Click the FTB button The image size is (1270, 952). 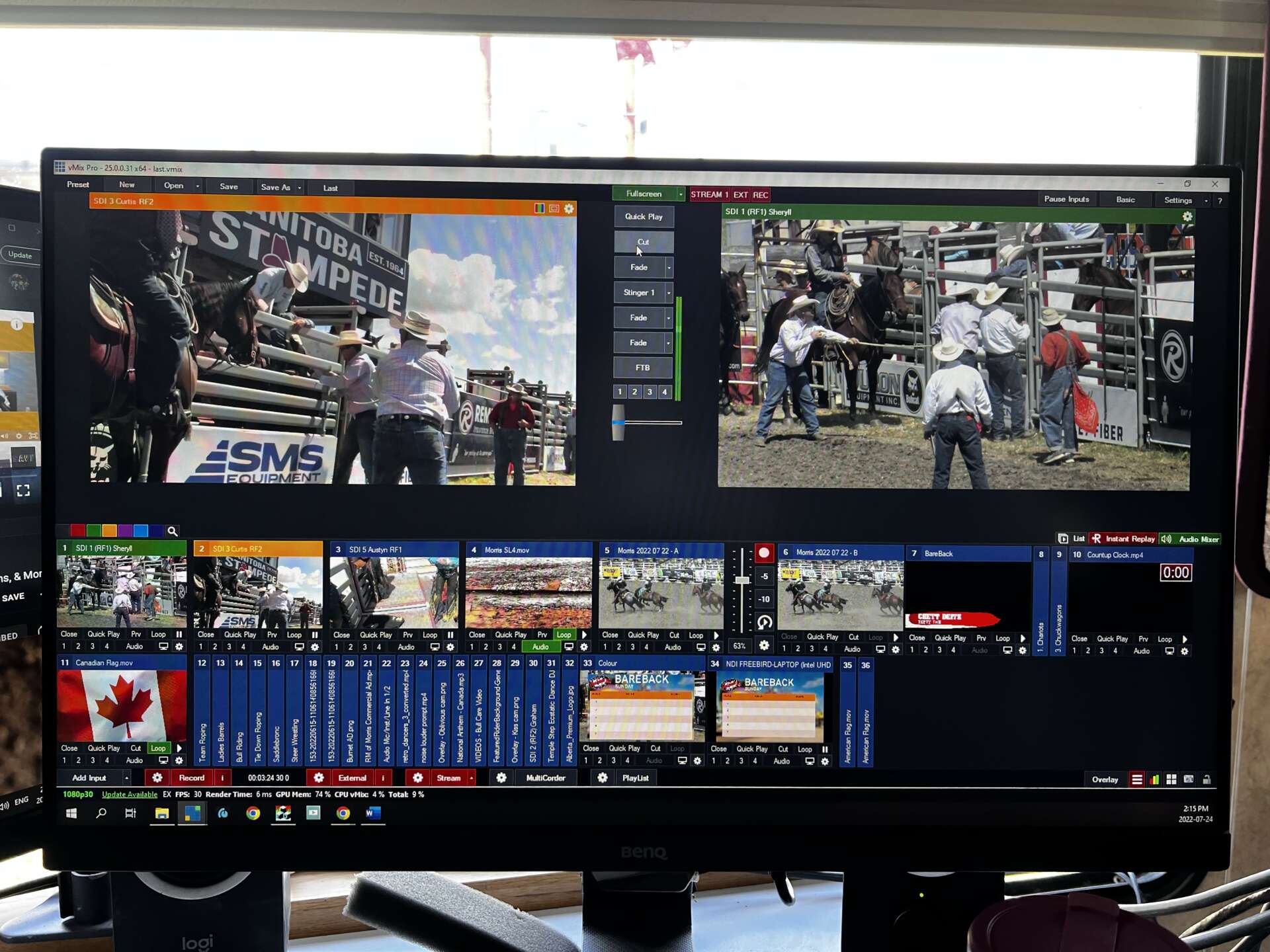pos(642,368)
